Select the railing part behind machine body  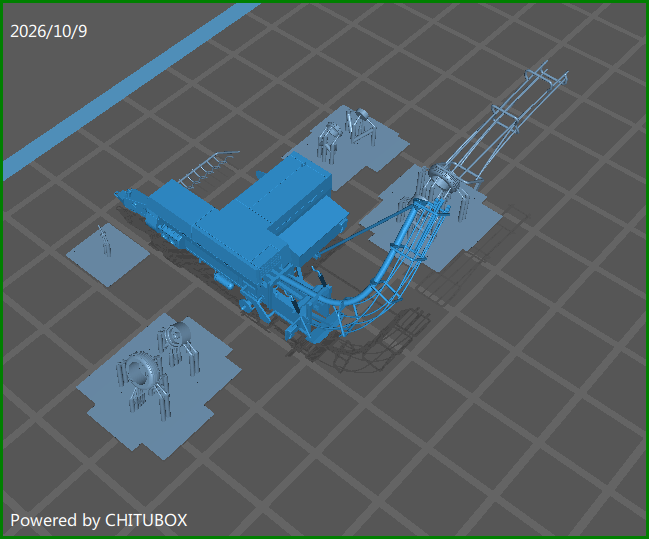pyautogui.click(x=209, y=169)
